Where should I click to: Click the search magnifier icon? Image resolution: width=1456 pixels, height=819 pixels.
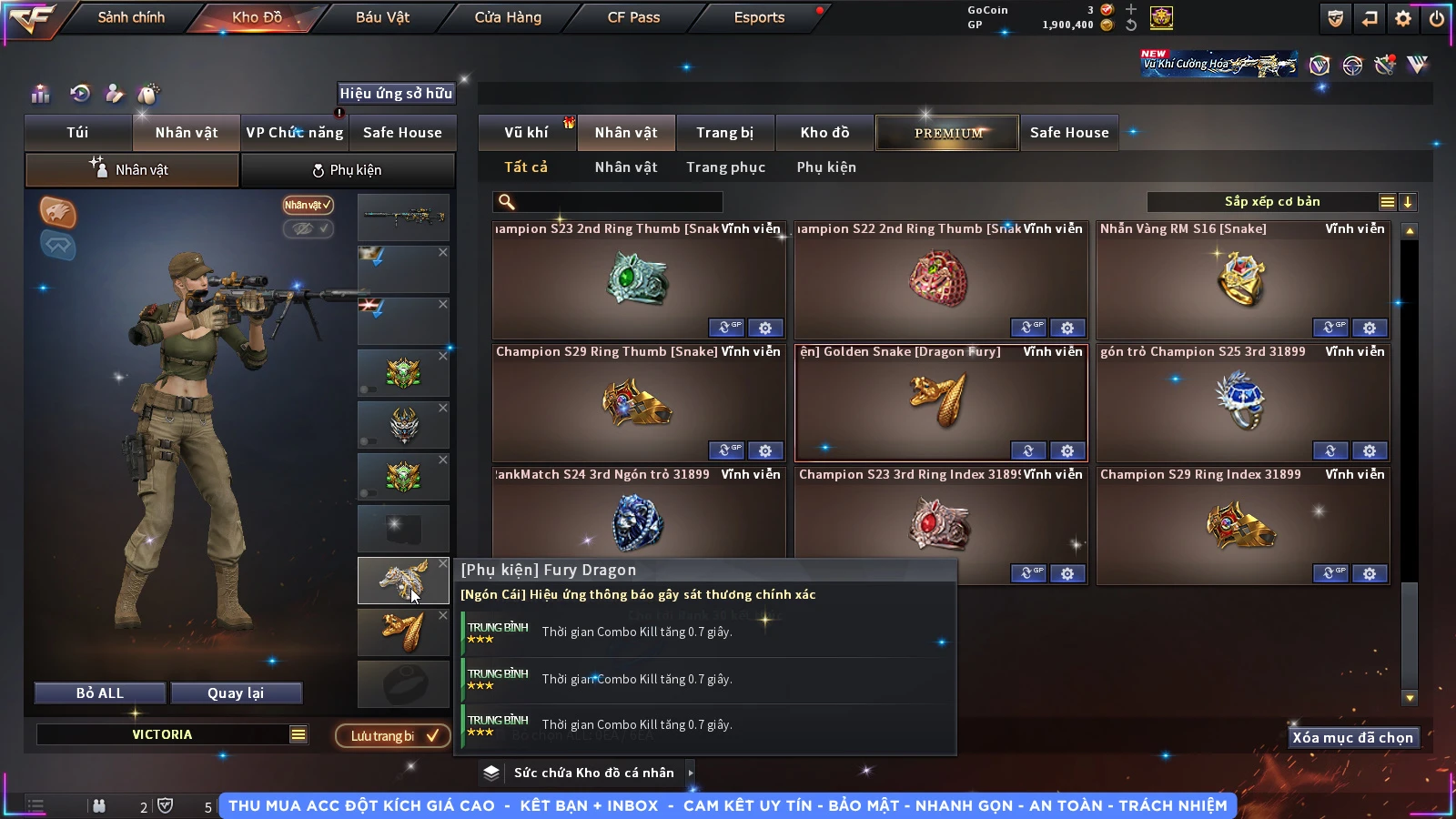point(507,202)
